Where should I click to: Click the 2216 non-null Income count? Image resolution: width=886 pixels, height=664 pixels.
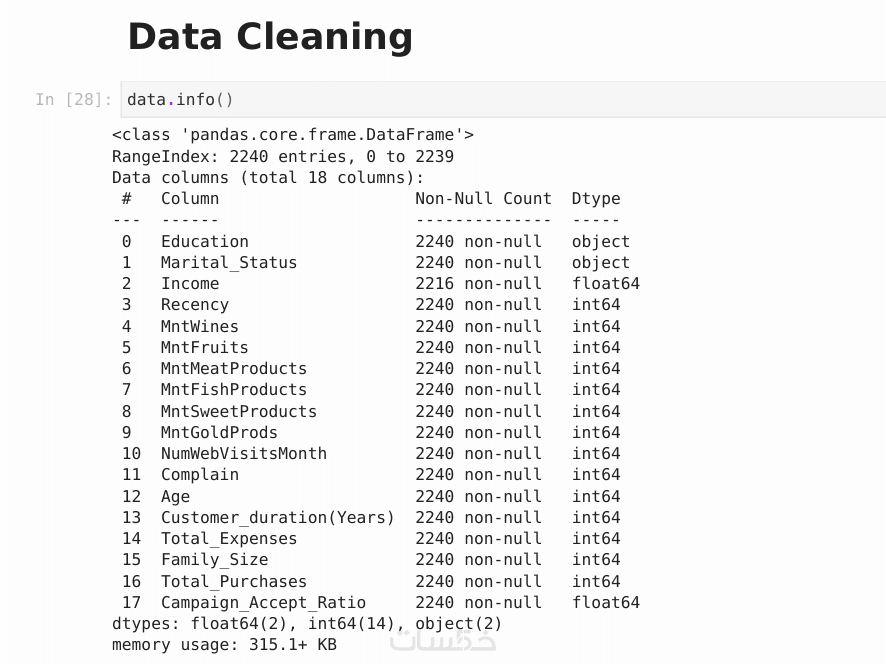click(478, 284)
